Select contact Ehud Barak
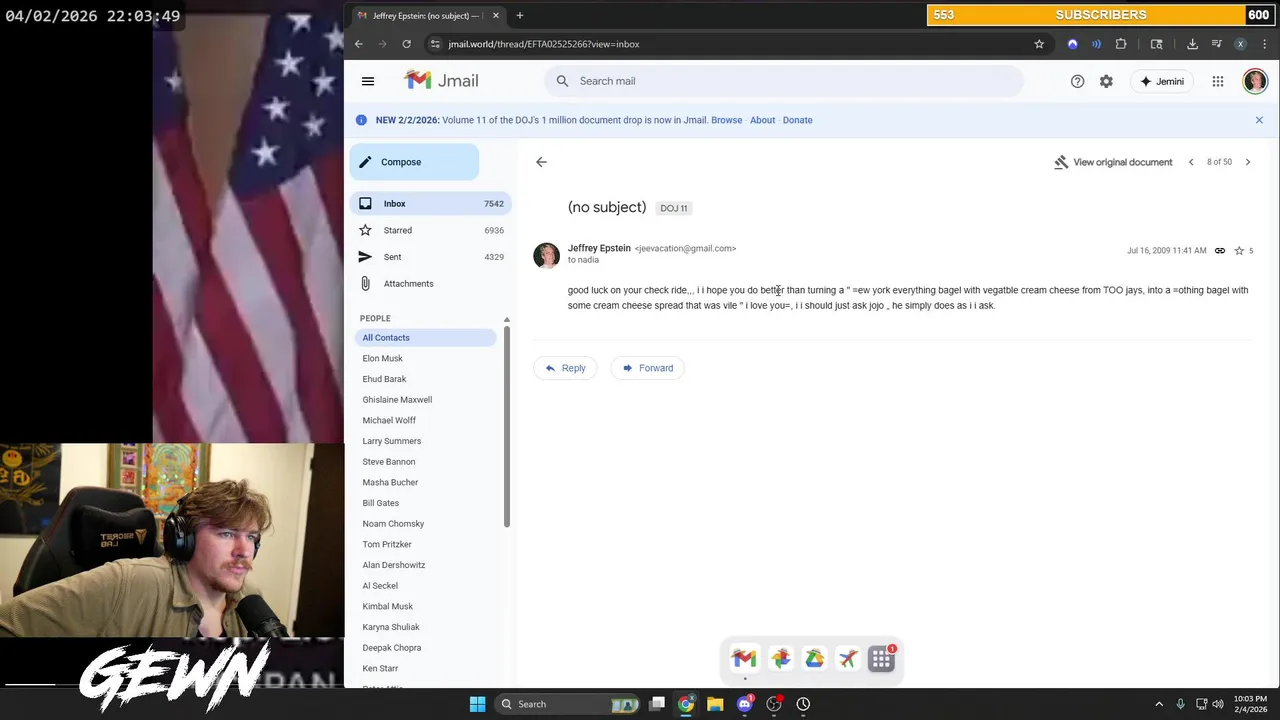The width and height of the screenshot is (1280, 720). click(384, 379)
